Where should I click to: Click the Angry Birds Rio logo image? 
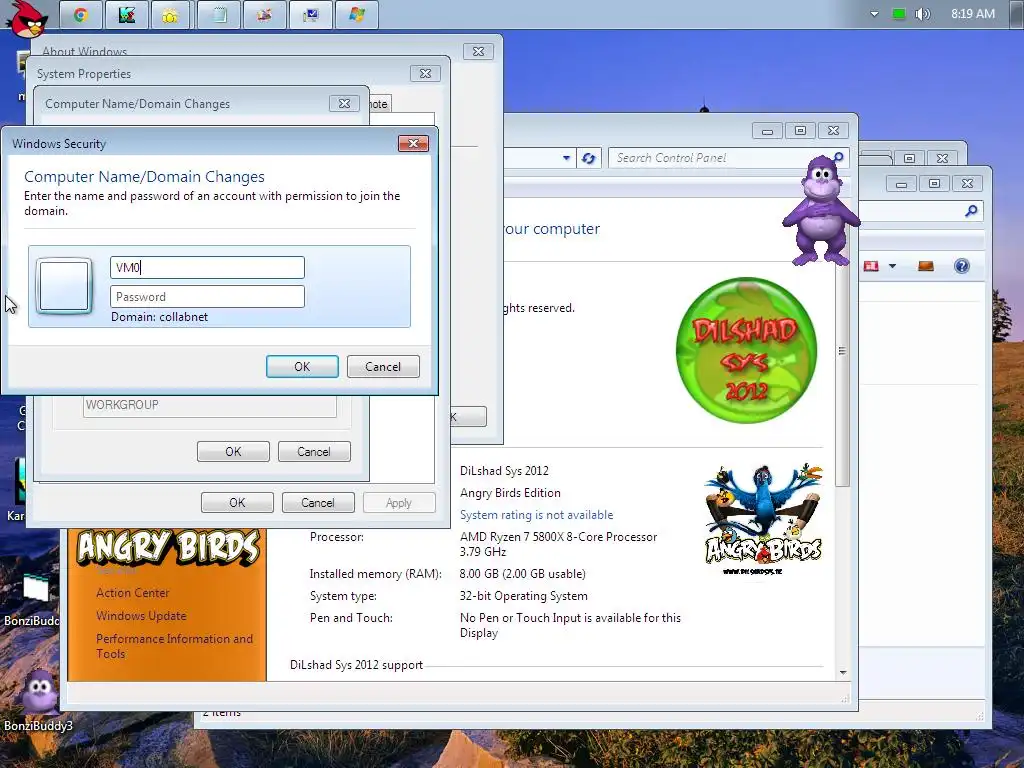pyautogui.click(x=763, y=519)
